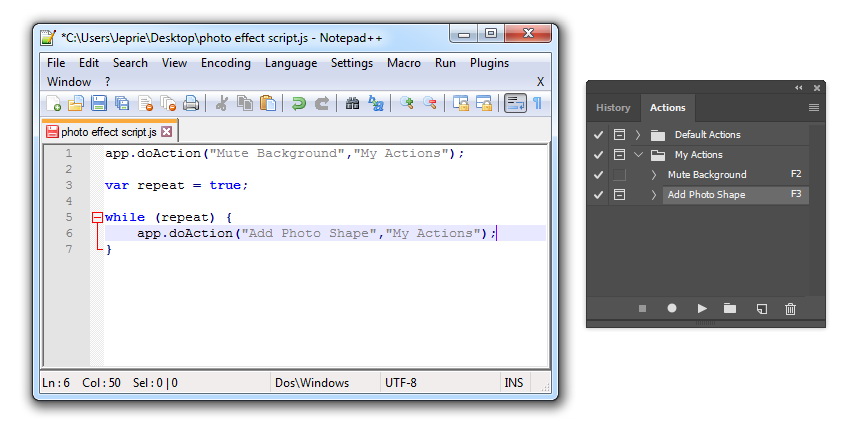This screenshot has height=433, width=850.
Task: Click the Zoom Out magnifier icon
Action: click(x=430, y=103)
